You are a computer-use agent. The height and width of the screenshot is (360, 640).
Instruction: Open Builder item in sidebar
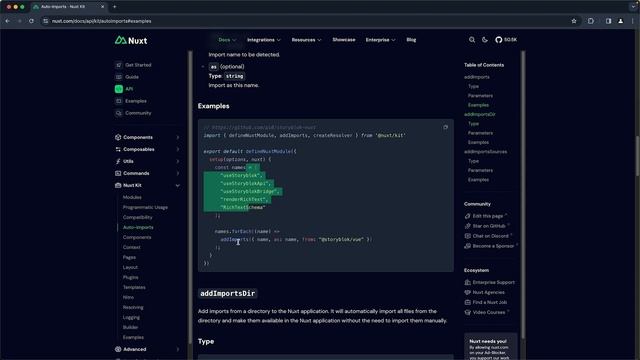(131, 327)
